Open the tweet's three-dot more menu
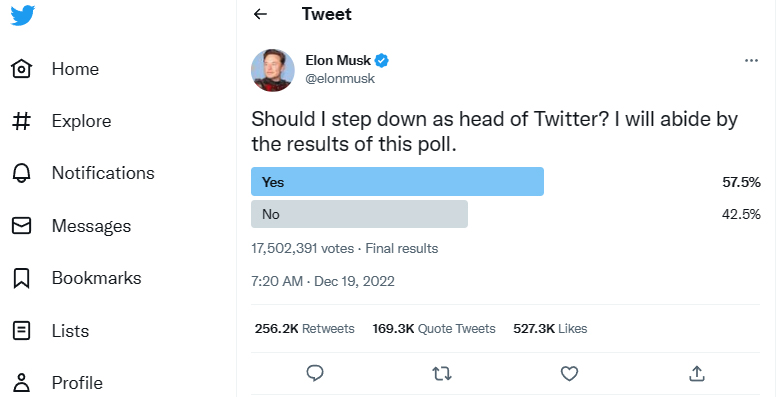 pos(751,60)
